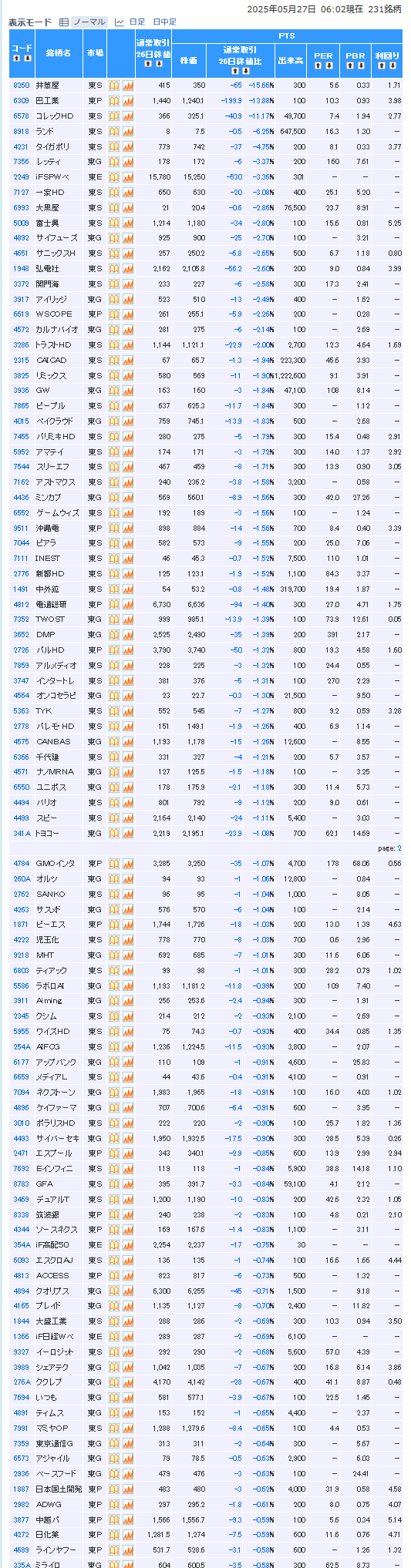Open the chart icon in the コレックHD row
Viewport: 411px width, 1568px height.
pos(128,116)
